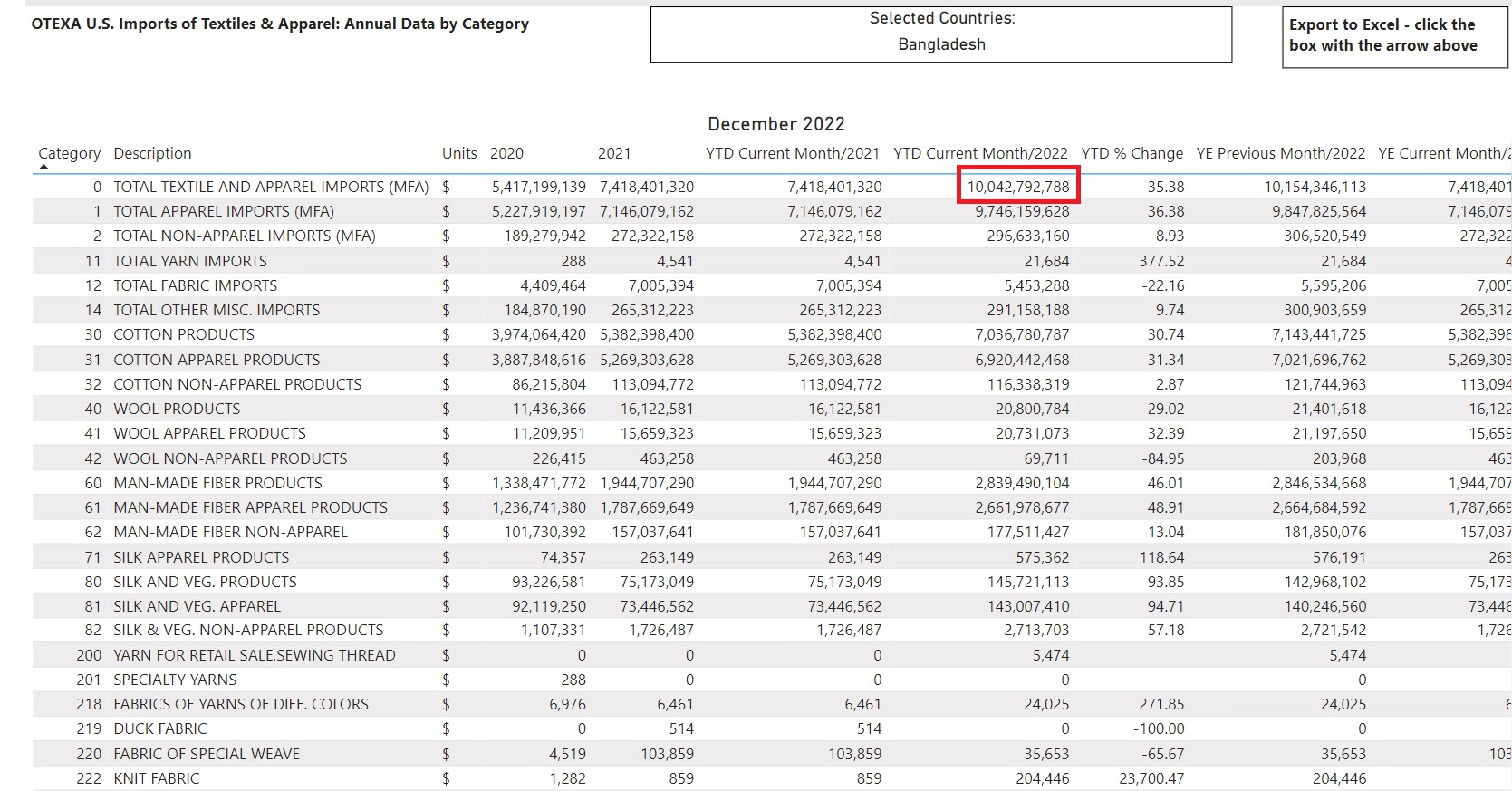Select SILK AND VEG. PRODUCTS row label

click(x=205, y=582)
